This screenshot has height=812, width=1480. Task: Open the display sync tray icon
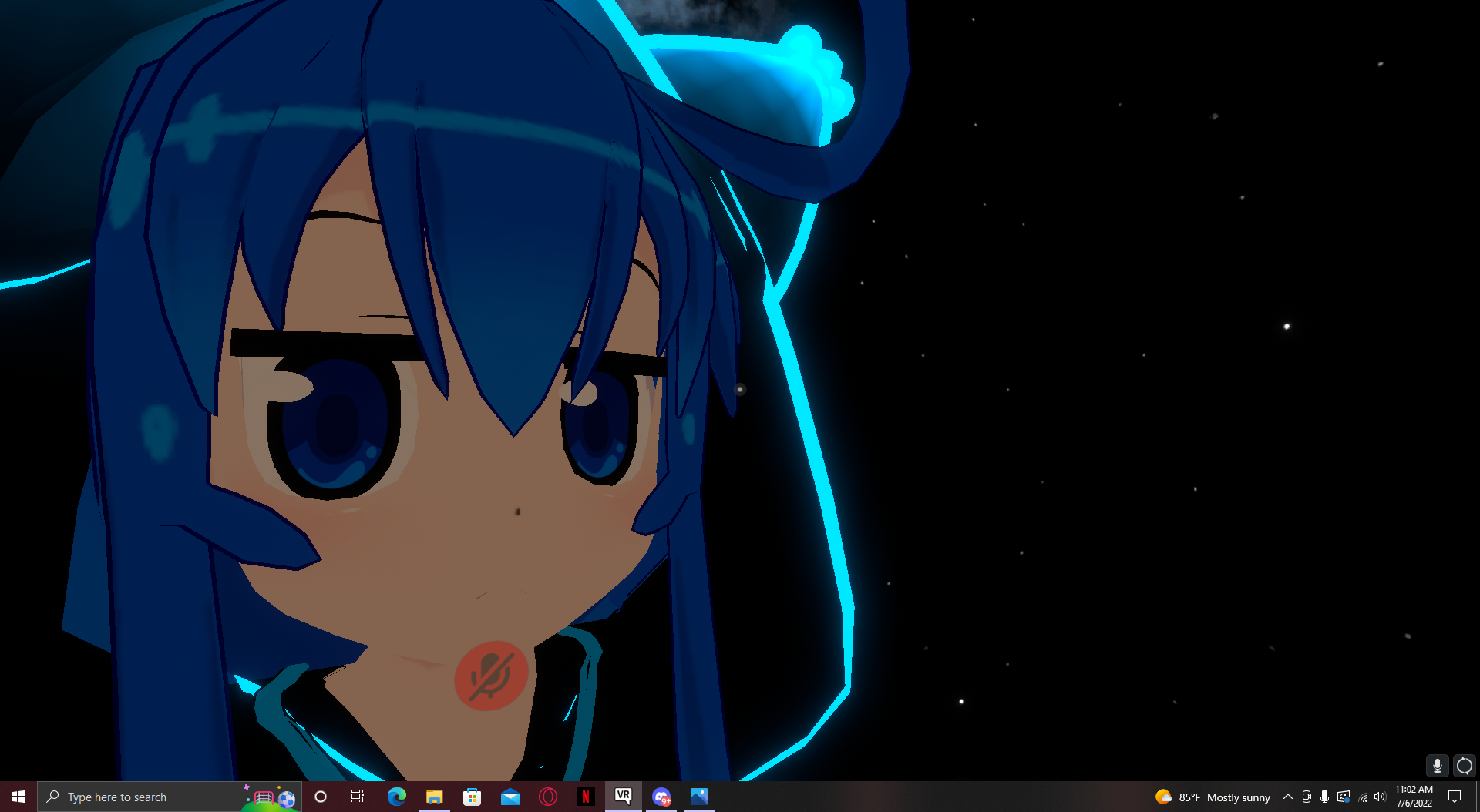1344,797
